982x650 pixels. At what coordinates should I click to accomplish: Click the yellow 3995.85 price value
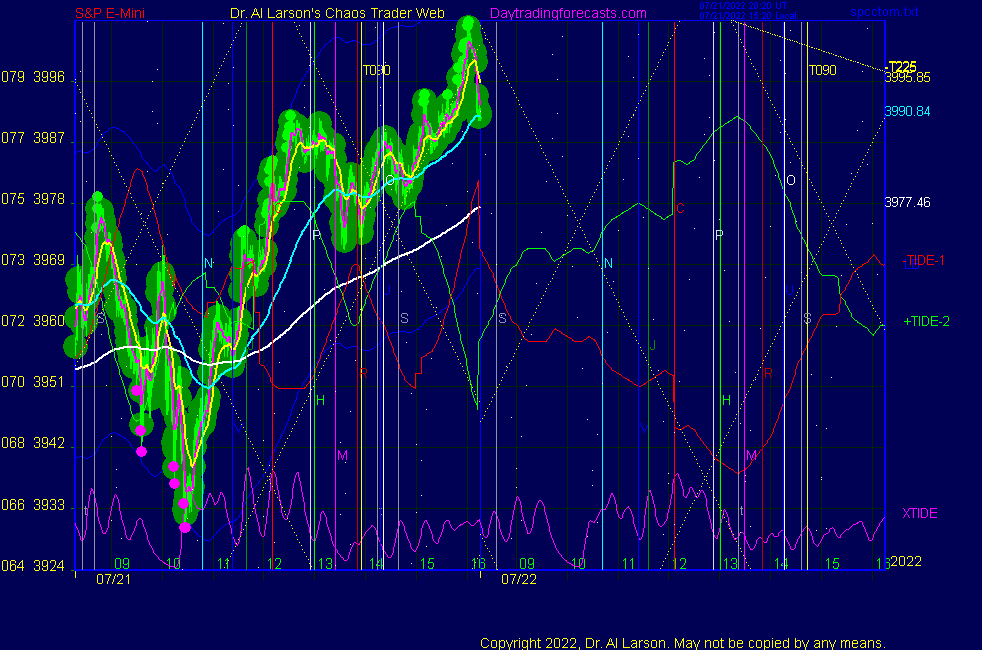coord(907,78)
